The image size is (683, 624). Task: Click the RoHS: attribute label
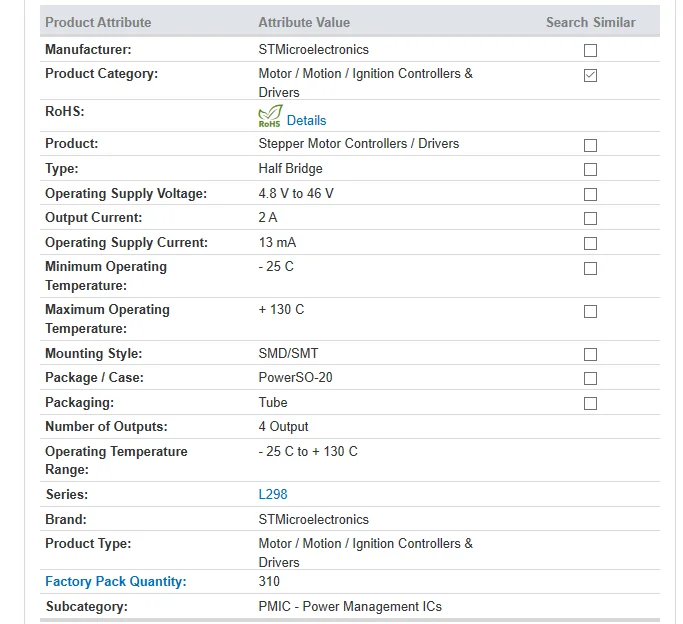click(64, 111)
